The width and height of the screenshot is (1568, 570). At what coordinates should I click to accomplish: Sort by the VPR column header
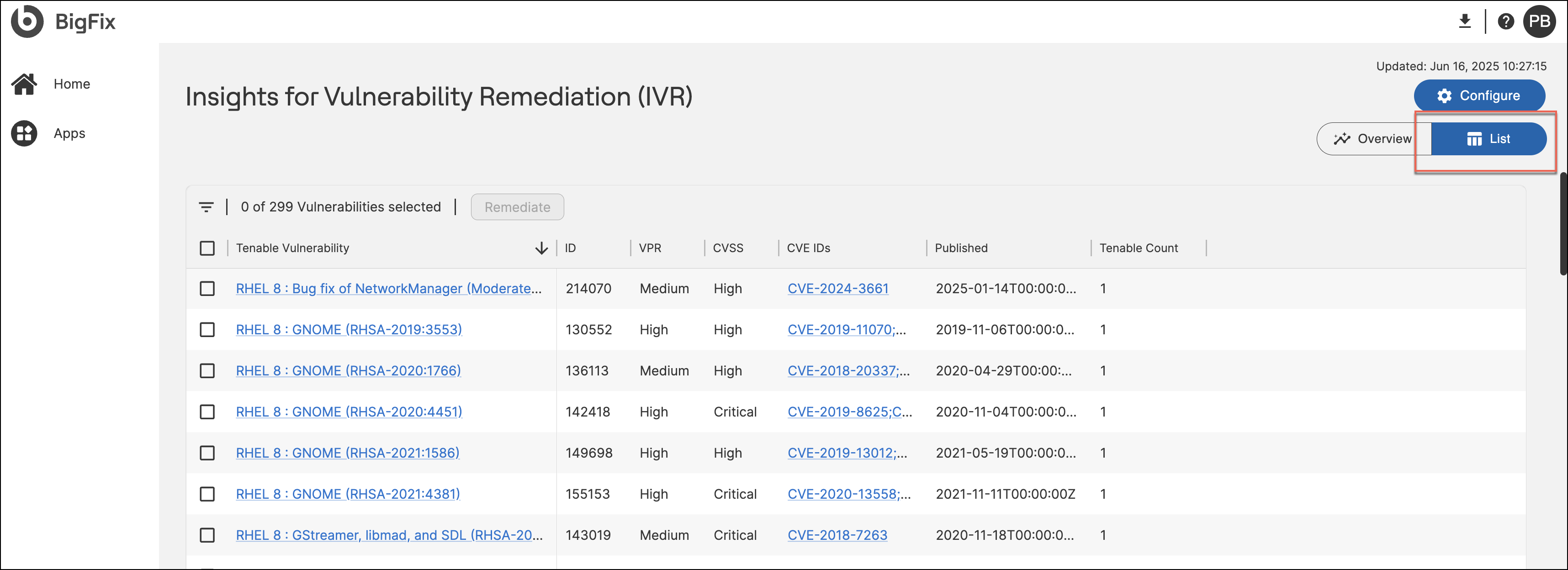(x=650, y=248)
